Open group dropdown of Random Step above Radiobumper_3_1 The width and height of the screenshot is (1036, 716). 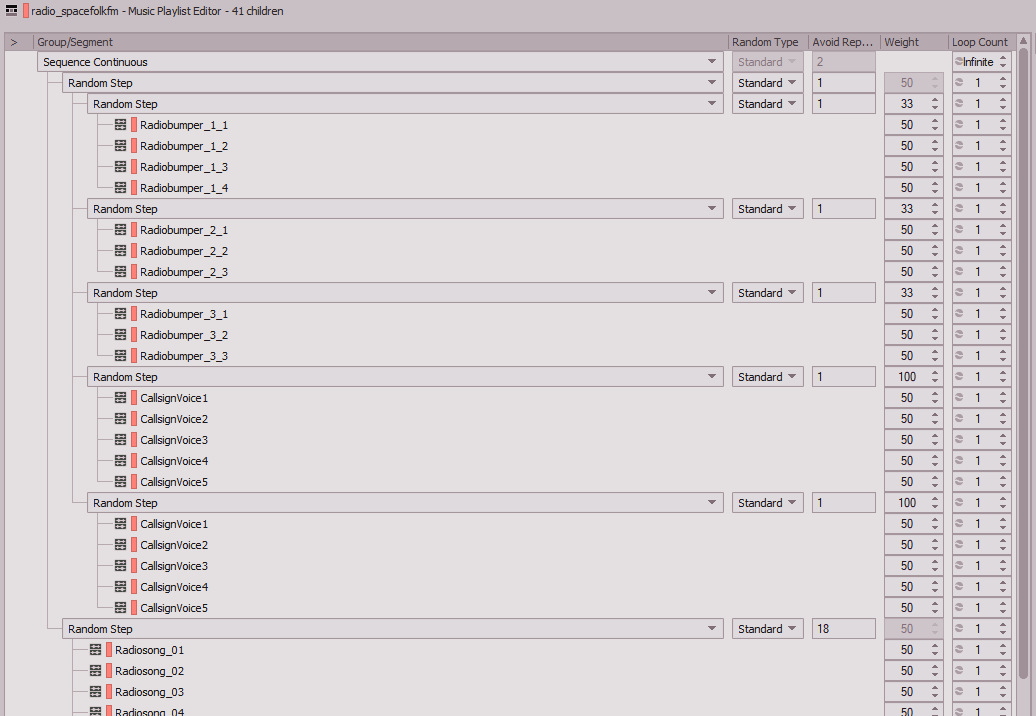[x=712, y=293]
